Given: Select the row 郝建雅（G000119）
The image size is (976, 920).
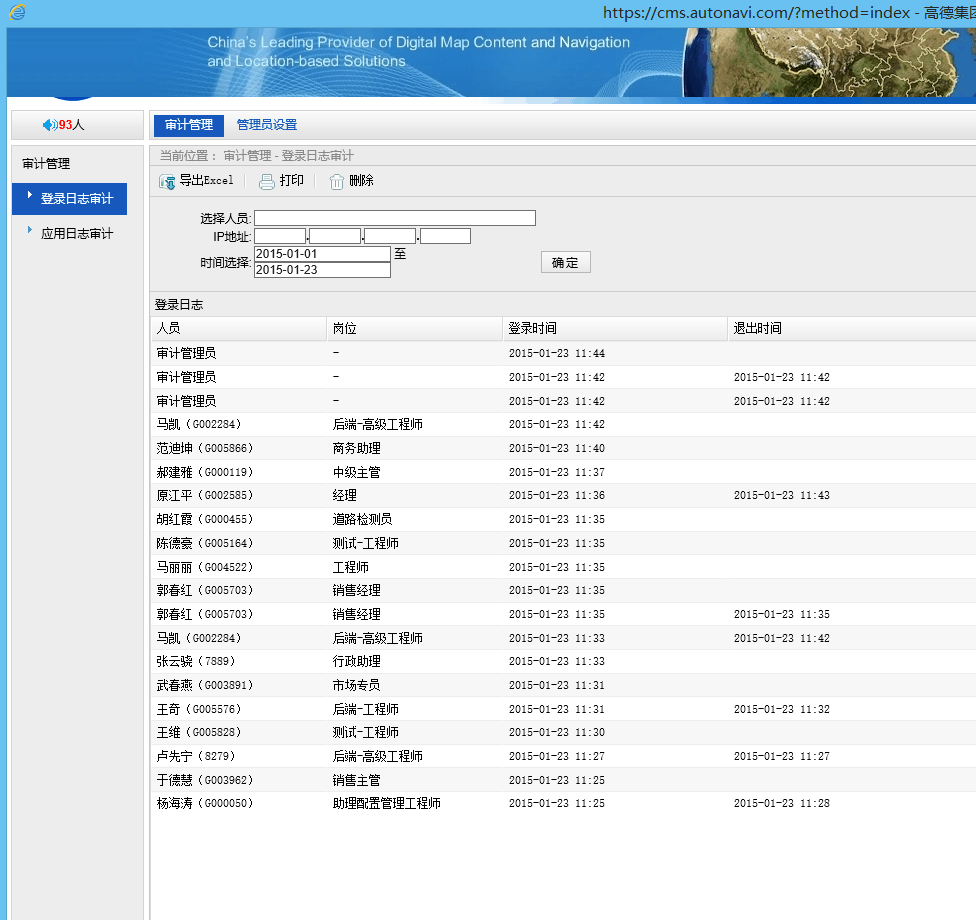Looking at the screenshot, I should [x=563, y=472].
